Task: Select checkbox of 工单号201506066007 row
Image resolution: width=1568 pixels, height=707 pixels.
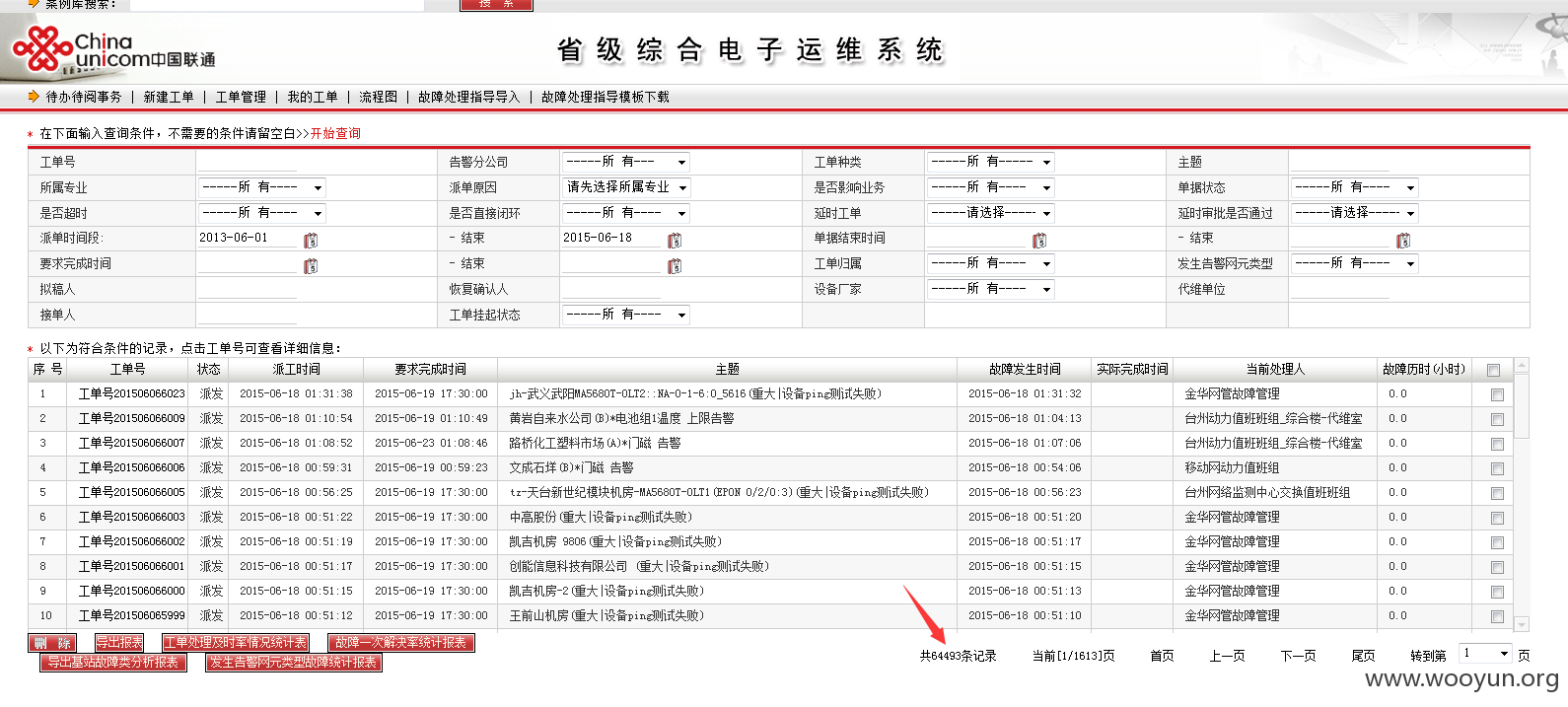Action: 1497,444
